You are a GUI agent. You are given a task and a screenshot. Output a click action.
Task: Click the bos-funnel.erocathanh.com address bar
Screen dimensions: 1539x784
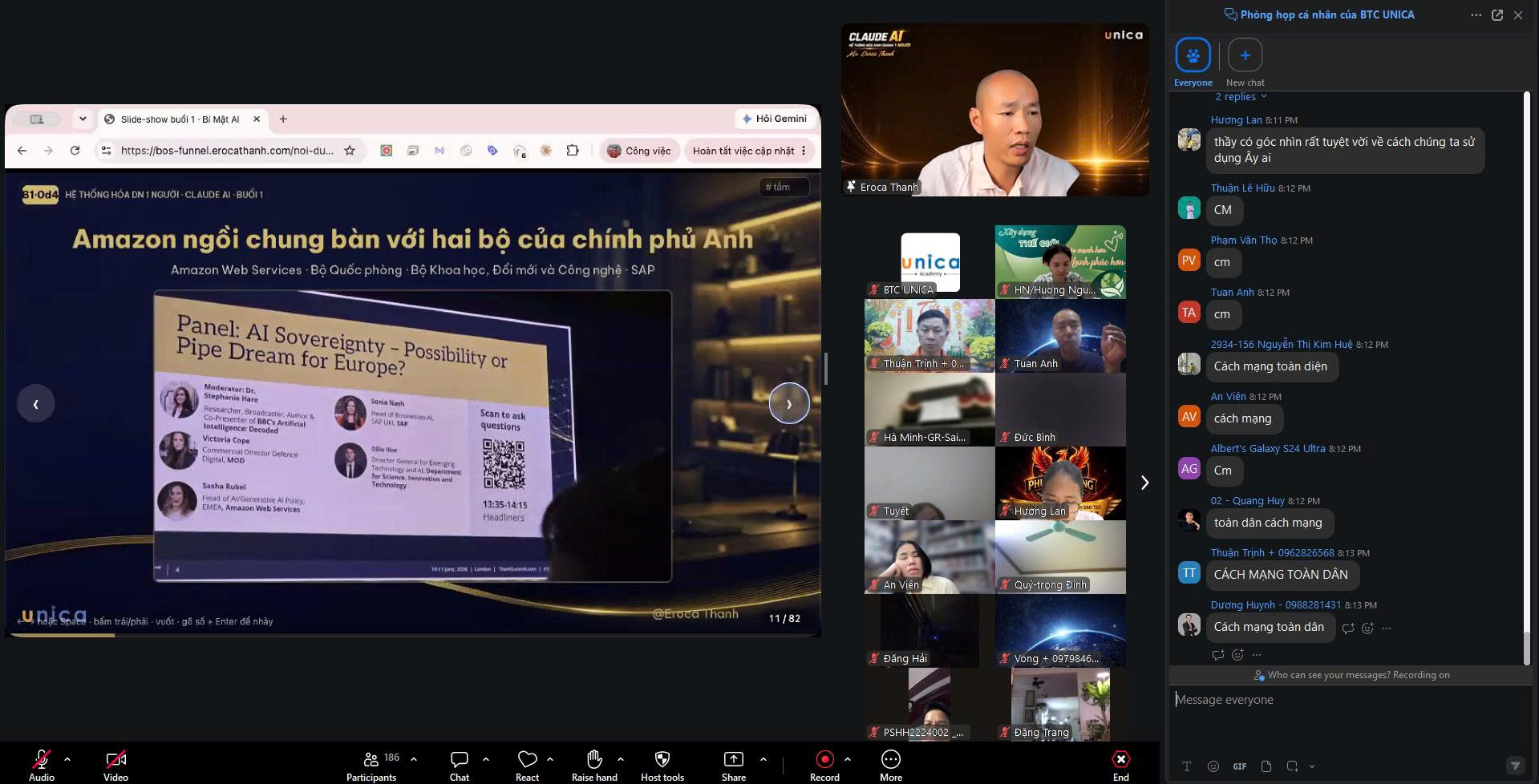click(227, 151)
